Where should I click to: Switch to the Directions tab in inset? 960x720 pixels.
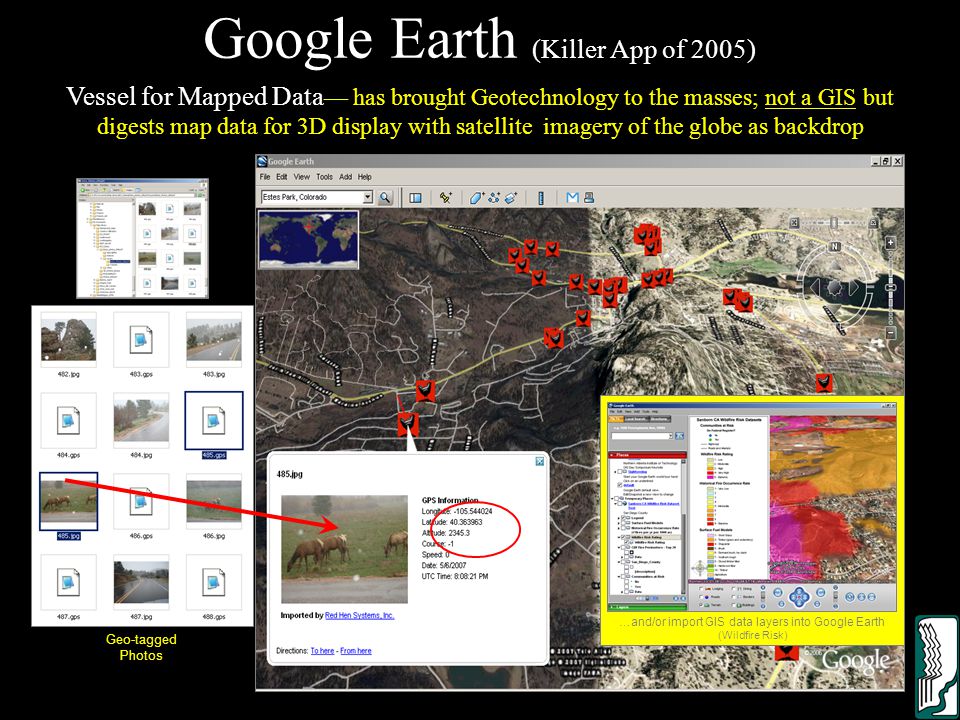click(x=660, y=419)
